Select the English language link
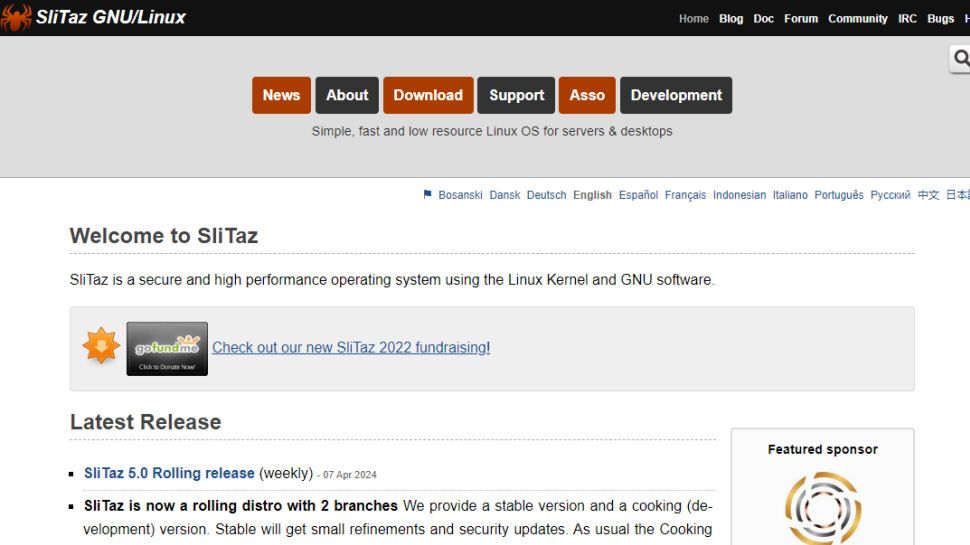 point(592,195)
